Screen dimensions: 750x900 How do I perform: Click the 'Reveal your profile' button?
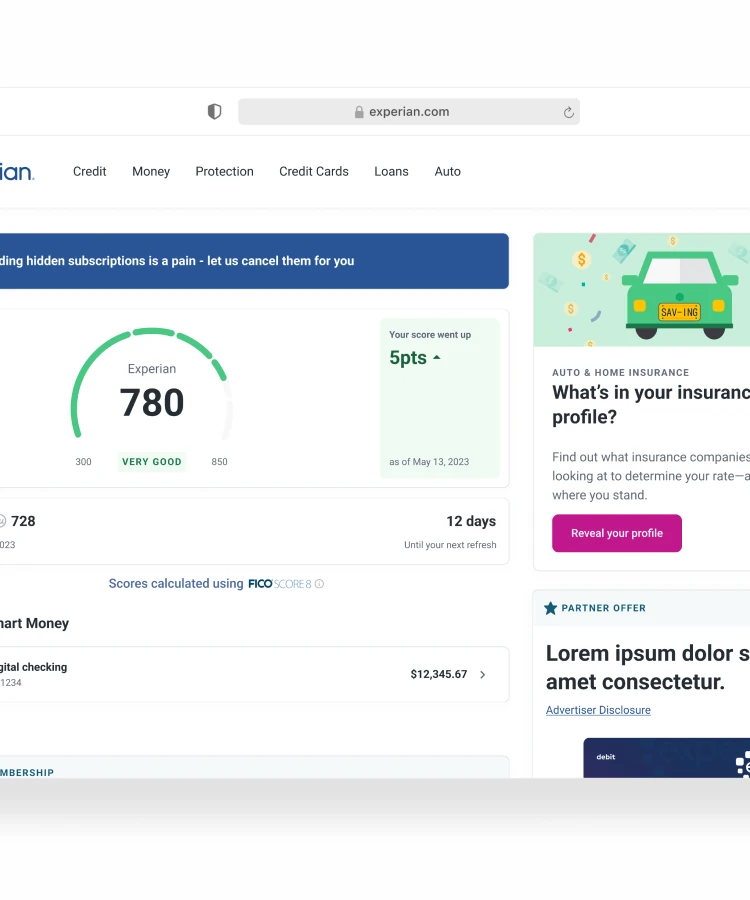[x=617, y=533]
